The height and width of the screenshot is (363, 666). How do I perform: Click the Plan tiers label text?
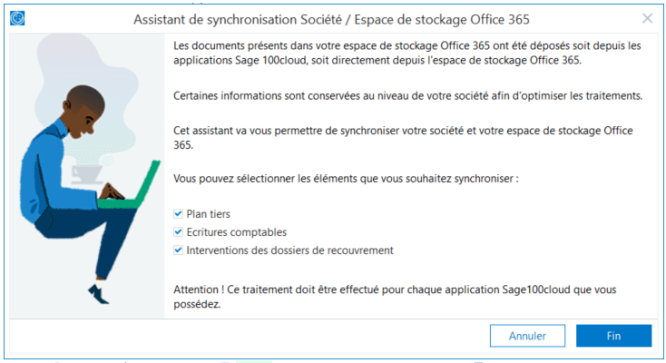[208, 214]
